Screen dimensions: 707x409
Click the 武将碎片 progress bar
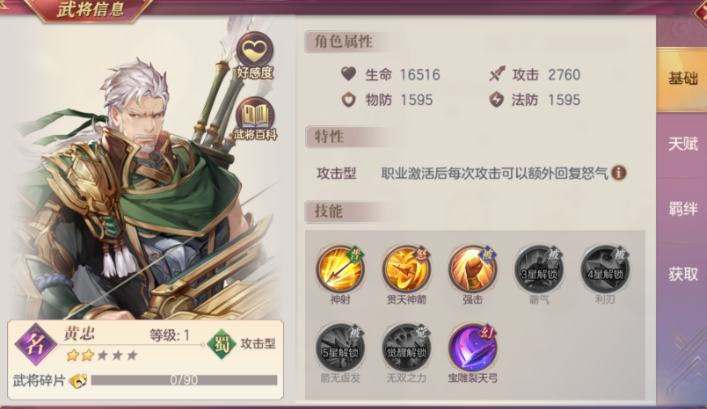coord(184,380)
